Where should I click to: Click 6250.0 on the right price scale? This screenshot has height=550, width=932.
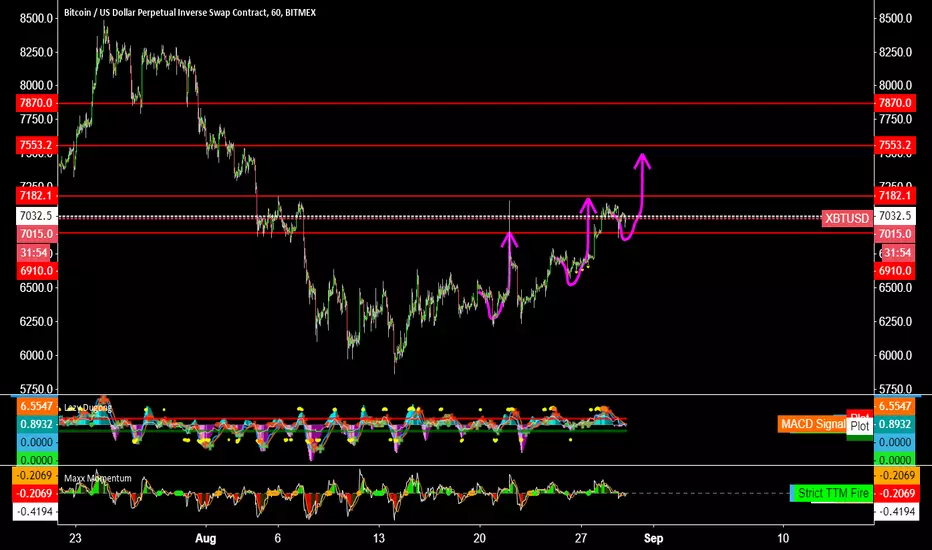pyautogui.click(x=895, y=321)
